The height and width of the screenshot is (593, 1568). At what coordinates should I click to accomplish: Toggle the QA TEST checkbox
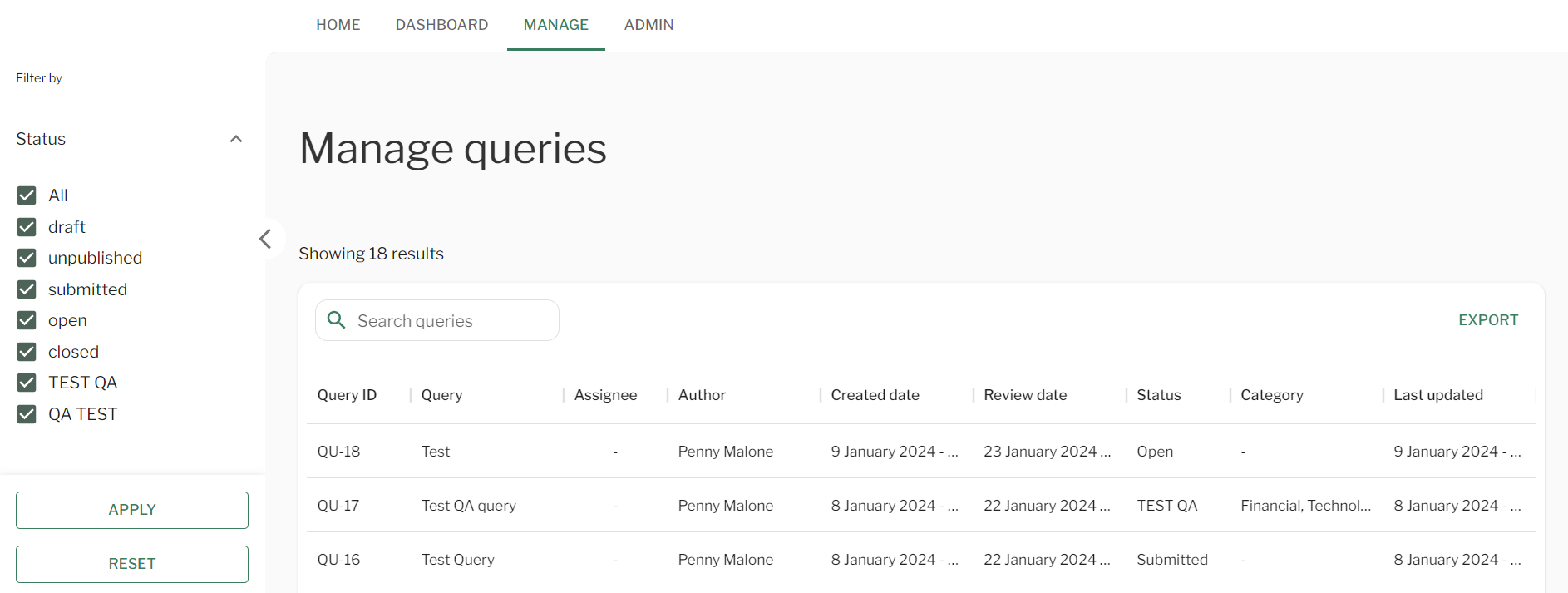(x=27, y=414)
